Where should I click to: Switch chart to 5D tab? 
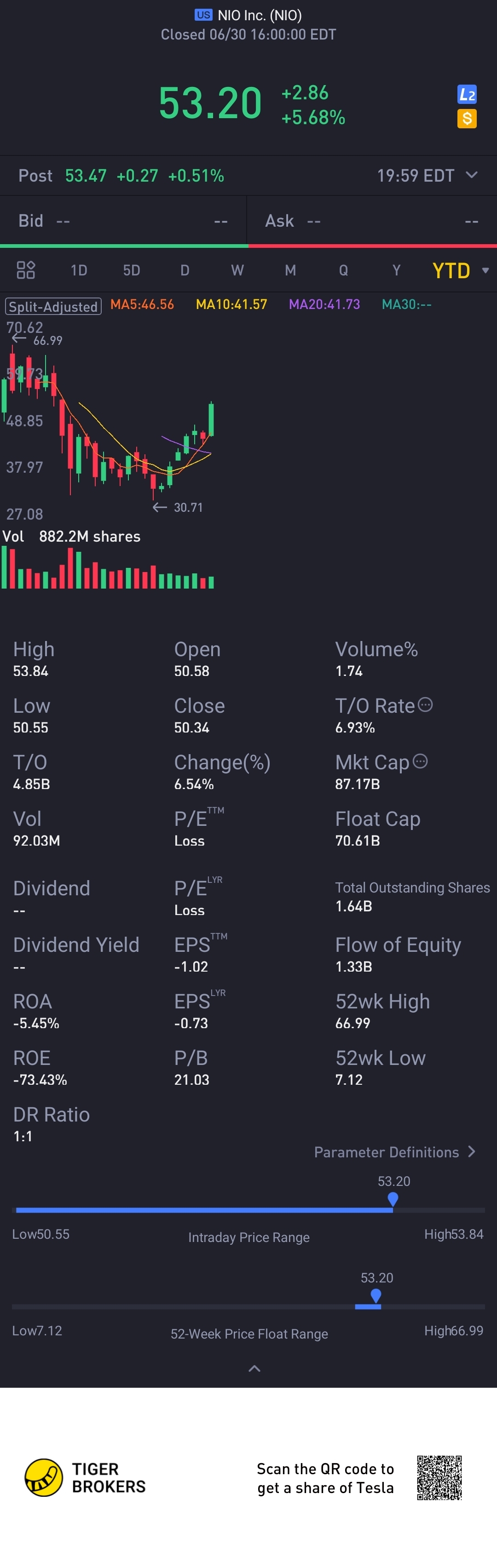coord(132,270)
